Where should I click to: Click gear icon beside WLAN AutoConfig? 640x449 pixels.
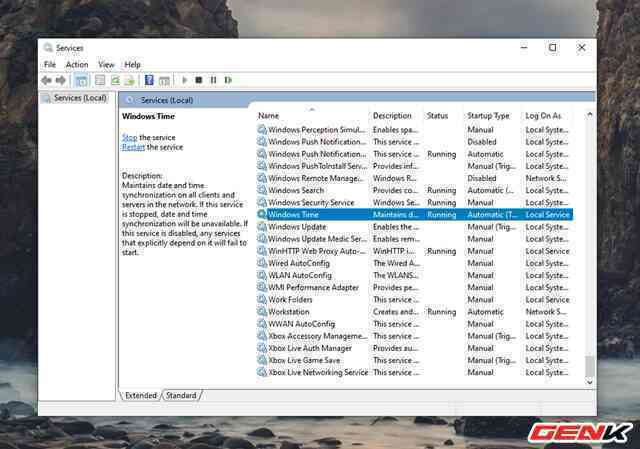262,275
